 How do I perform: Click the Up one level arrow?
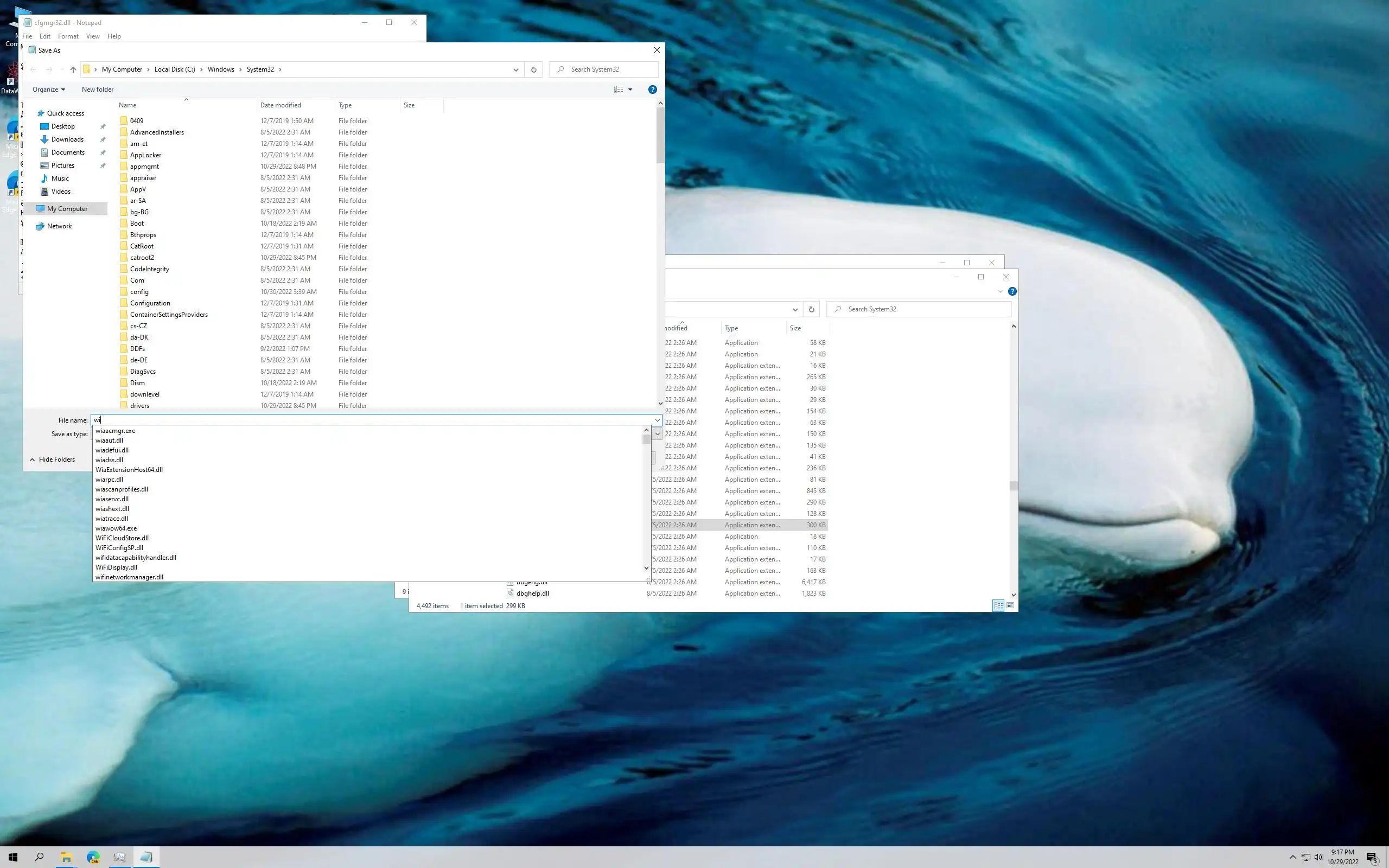pyautogui.click(x=73, y=69)
